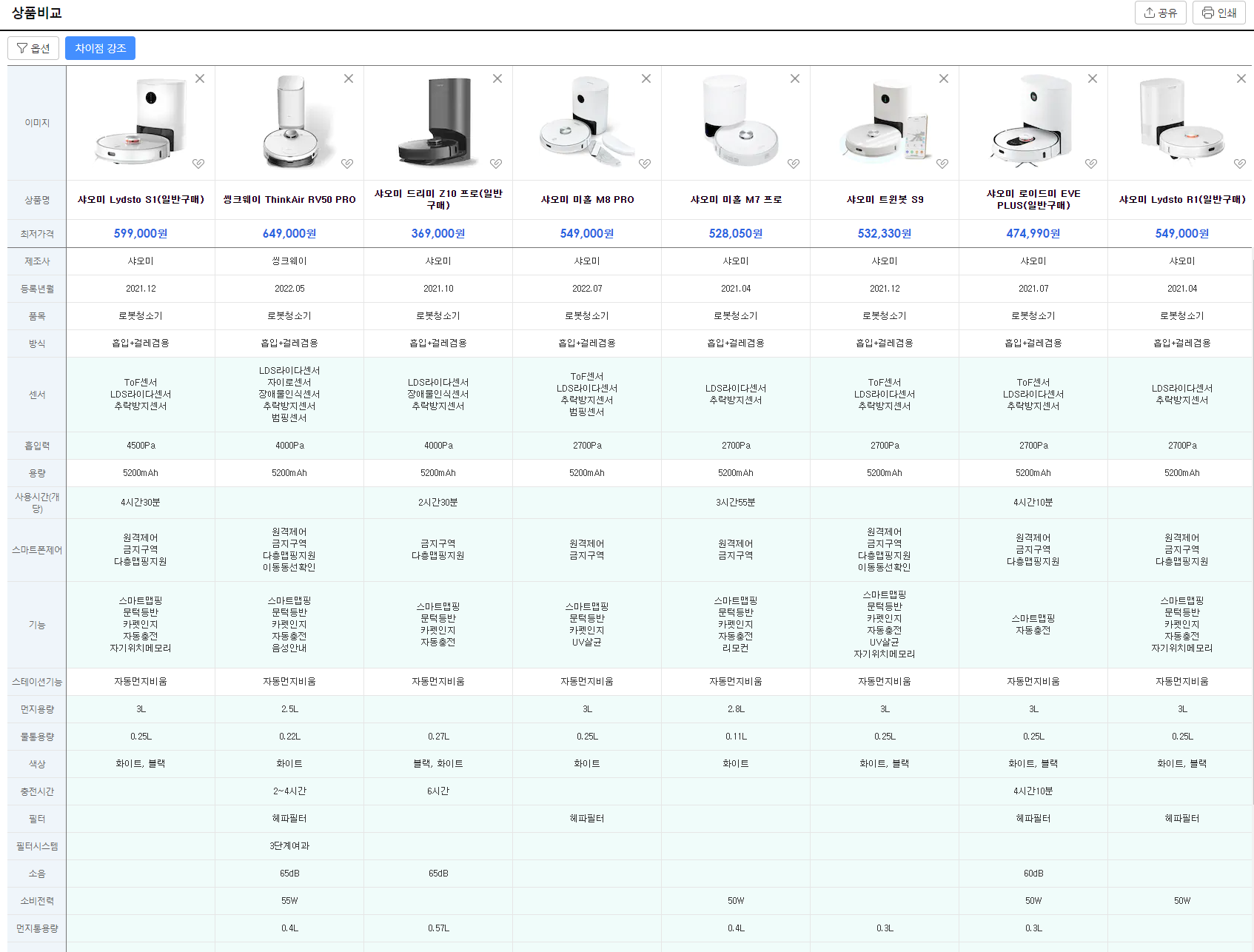Open 샤오미 미홈 M7 프로 product link
Screen dimensions: 1254x952
click(x=736, y=200)
